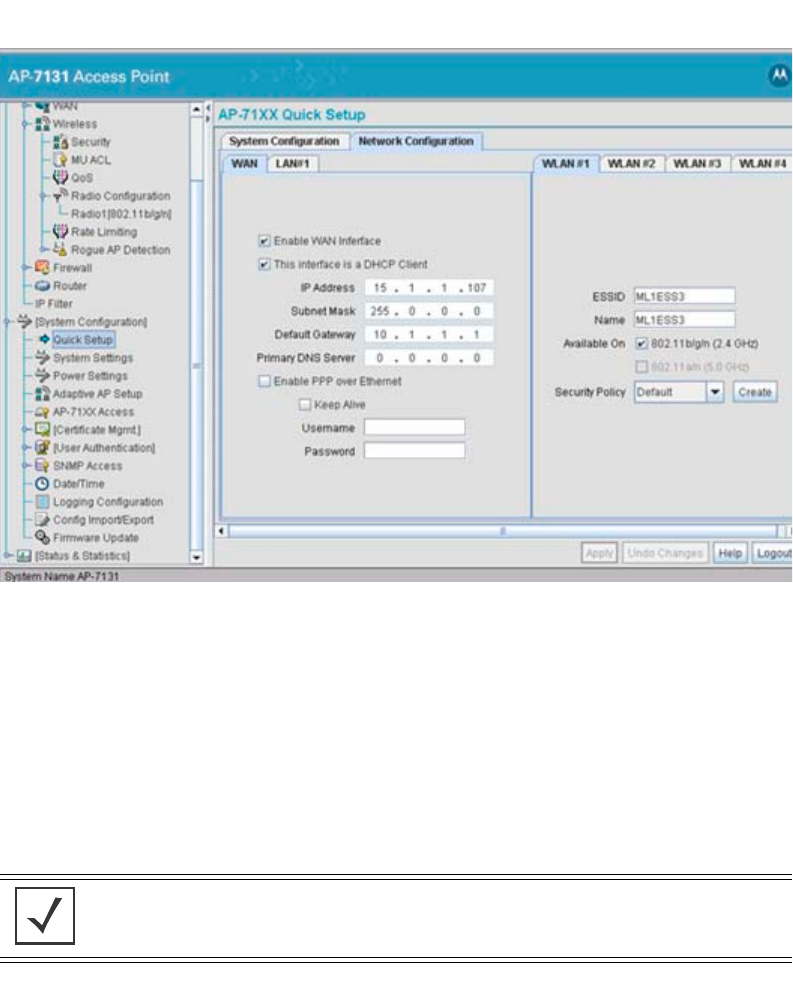The image size is (793, 990).
Task: Click the System Configuration arrow icon
Action: pyautogui.click(x=24, y=321)
